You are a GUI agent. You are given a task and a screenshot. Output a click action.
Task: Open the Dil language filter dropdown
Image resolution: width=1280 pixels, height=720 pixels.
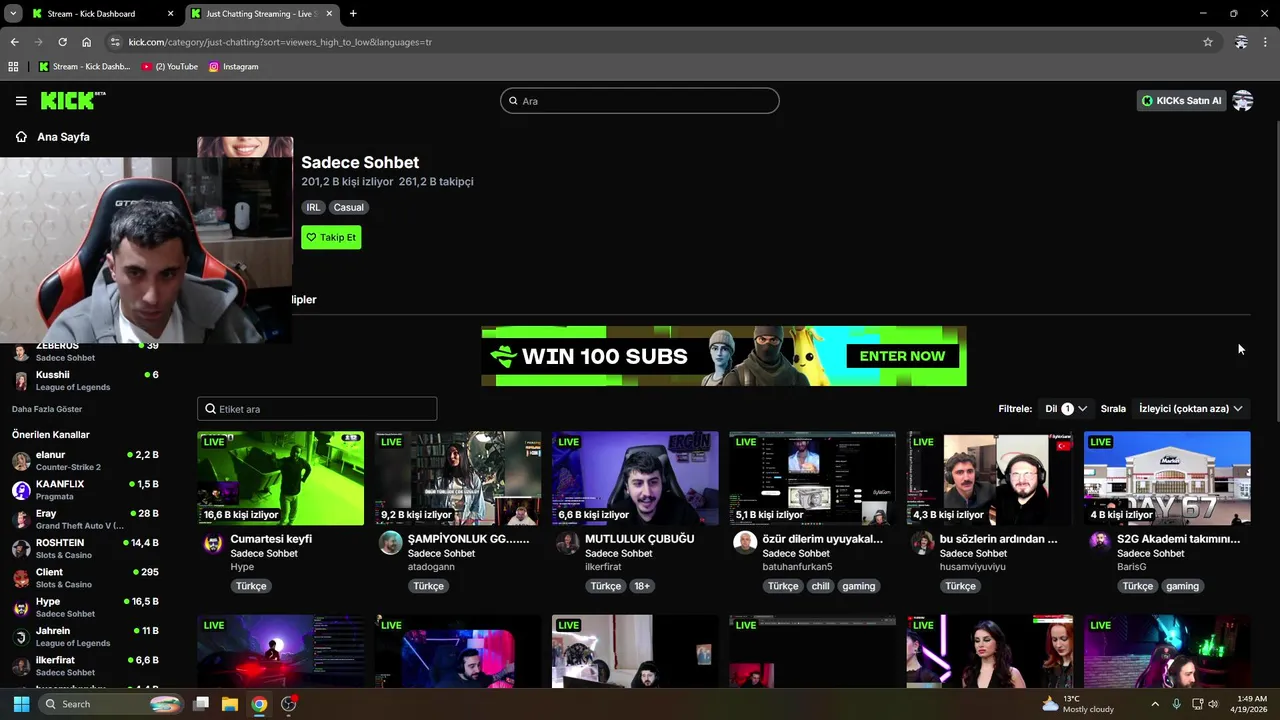(x=1066, y=409)
